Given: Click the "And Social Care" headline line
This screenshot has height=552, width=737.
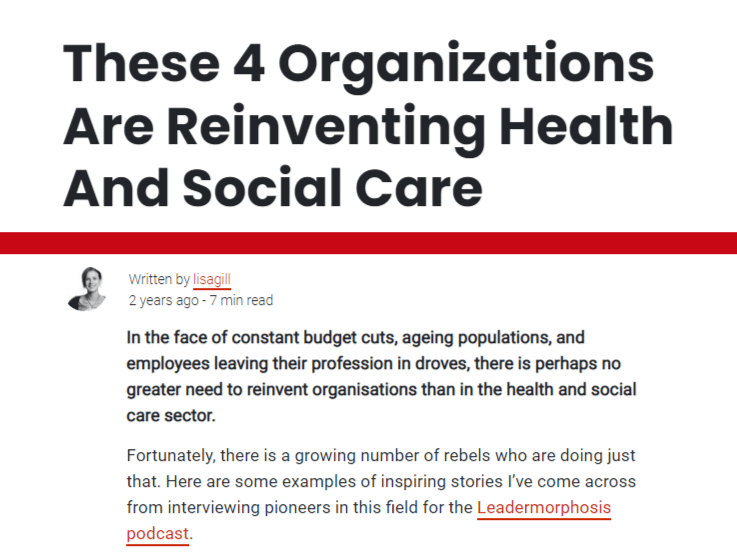Looking at the screenshot, I should pos(273,188).
